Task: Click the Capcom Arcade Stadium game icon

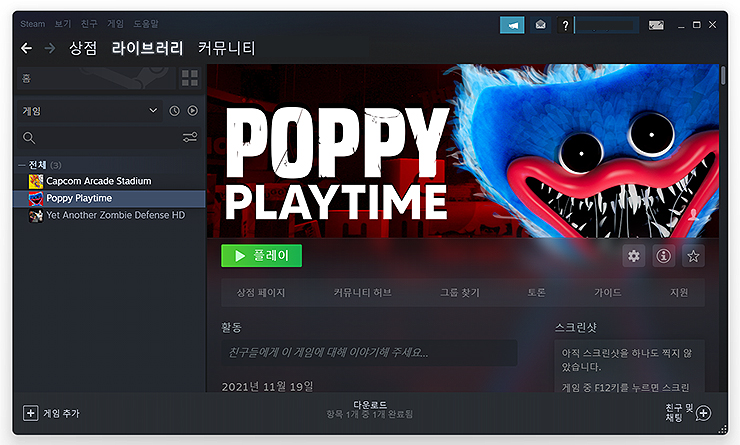Action: 36,181
